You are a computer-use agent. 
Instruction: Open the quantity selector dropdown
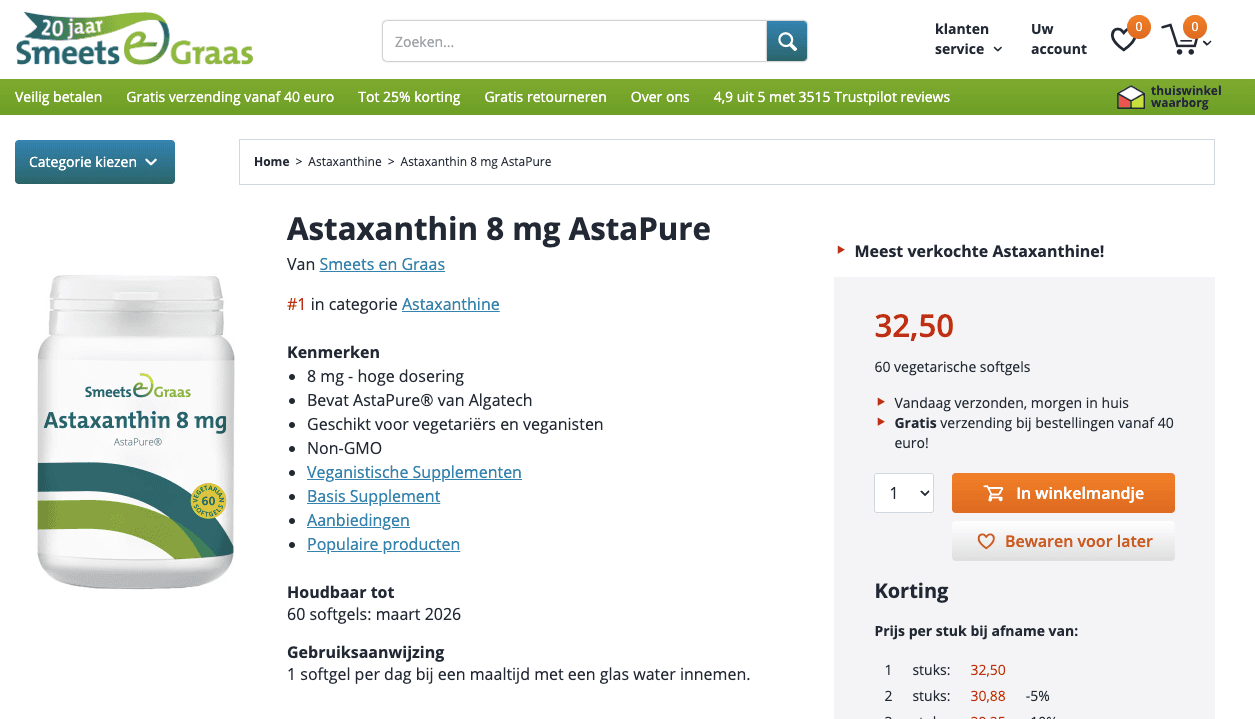[x=904, y=493]
